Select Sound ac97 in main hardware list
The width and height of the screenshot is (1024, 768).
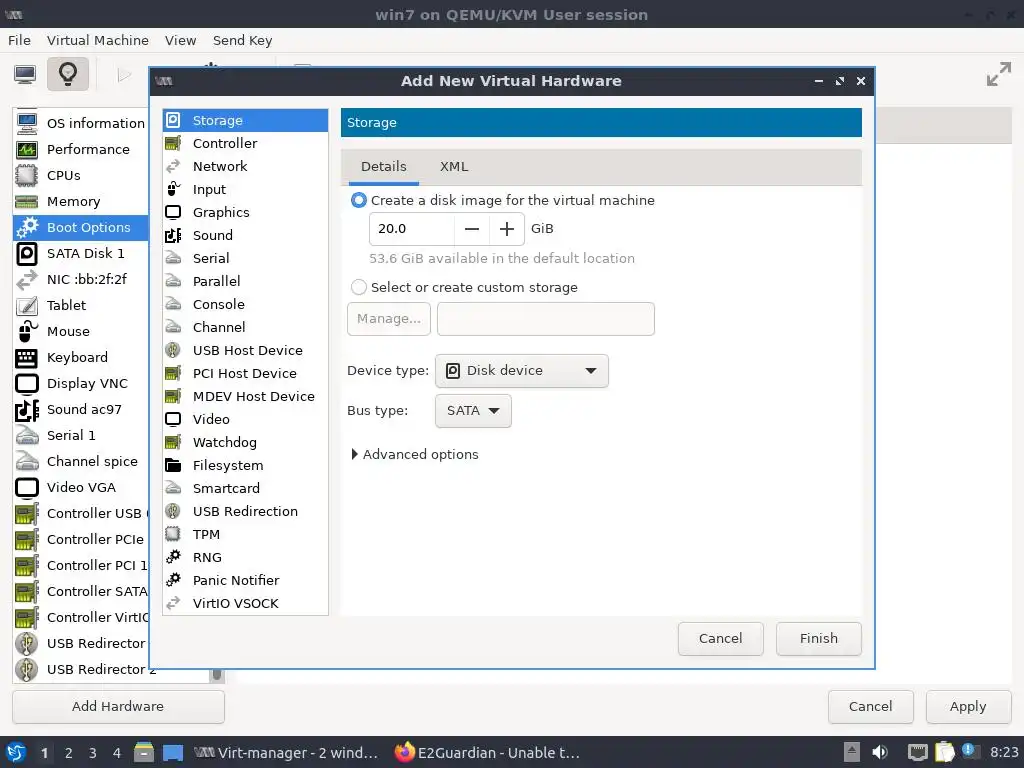pyautogui.click(x=81, y=409)
